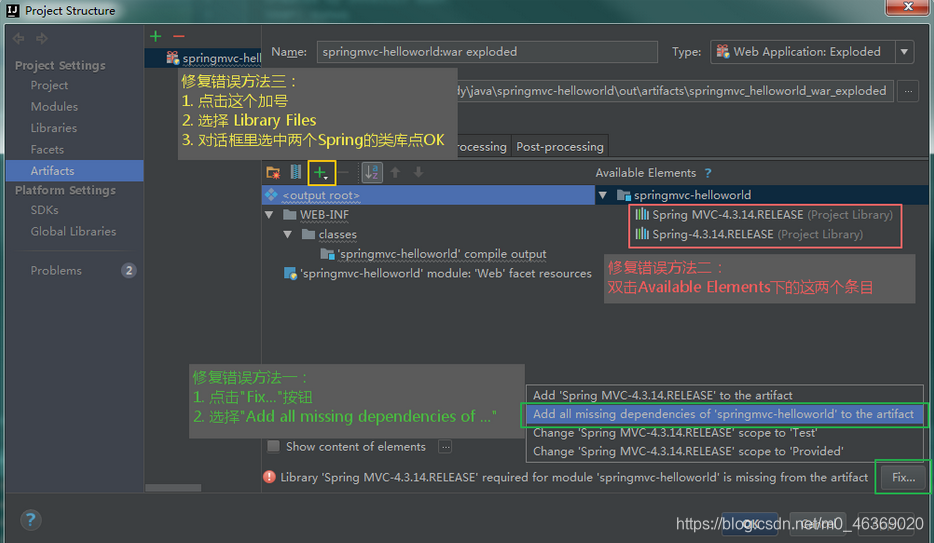Navigate back with left arrow
934x543 pixels.
coord(18,38)
